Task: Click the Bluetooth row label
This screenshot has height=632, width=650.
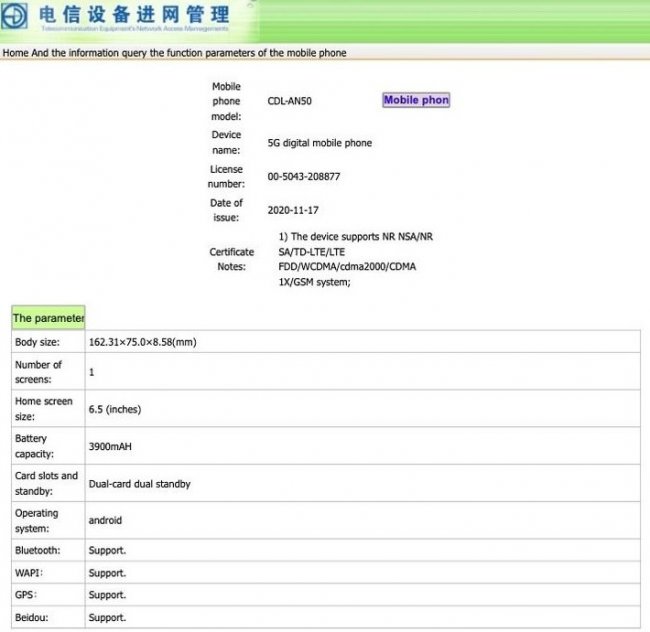Action: click(38, 551)
